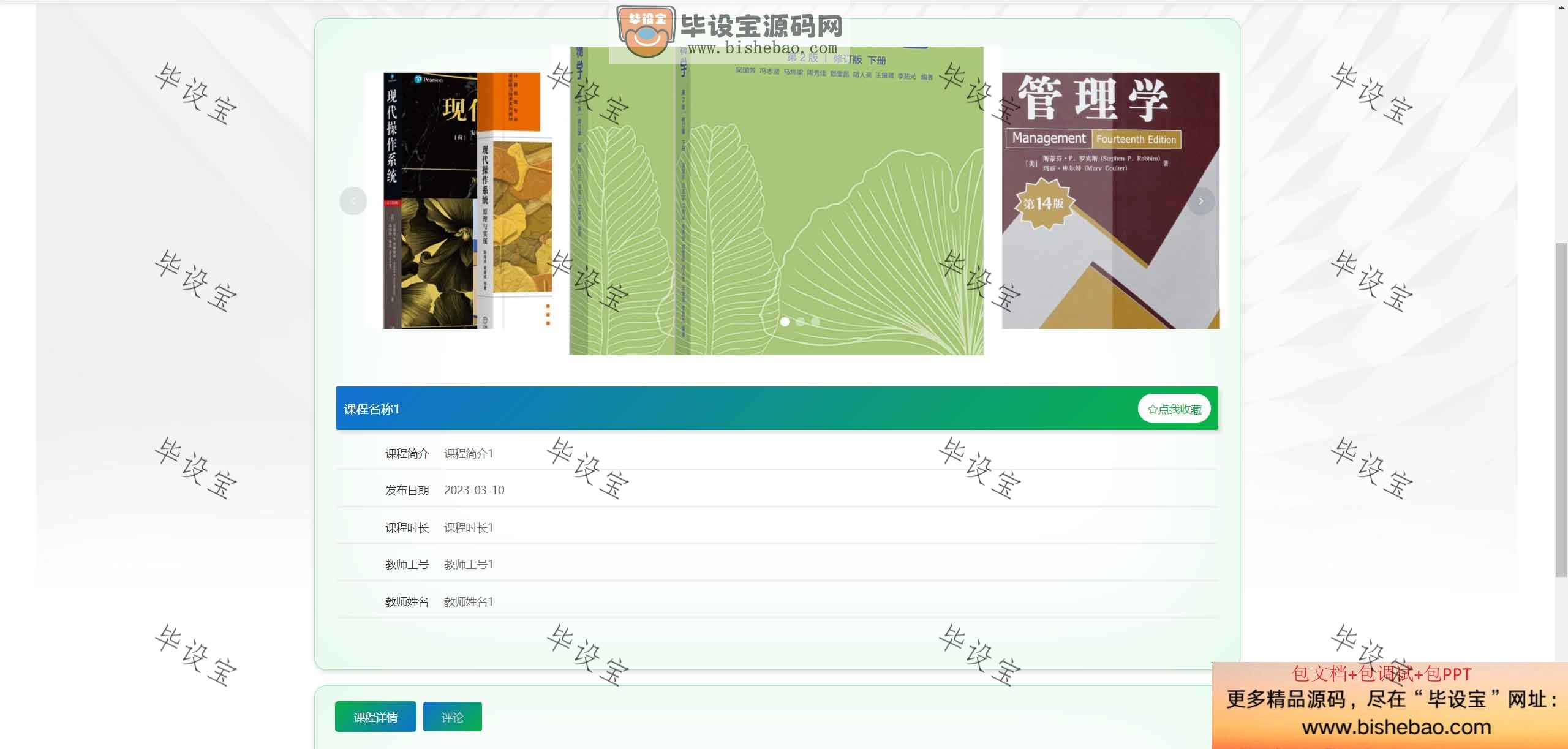Open the 课程详情 tab

375,717
